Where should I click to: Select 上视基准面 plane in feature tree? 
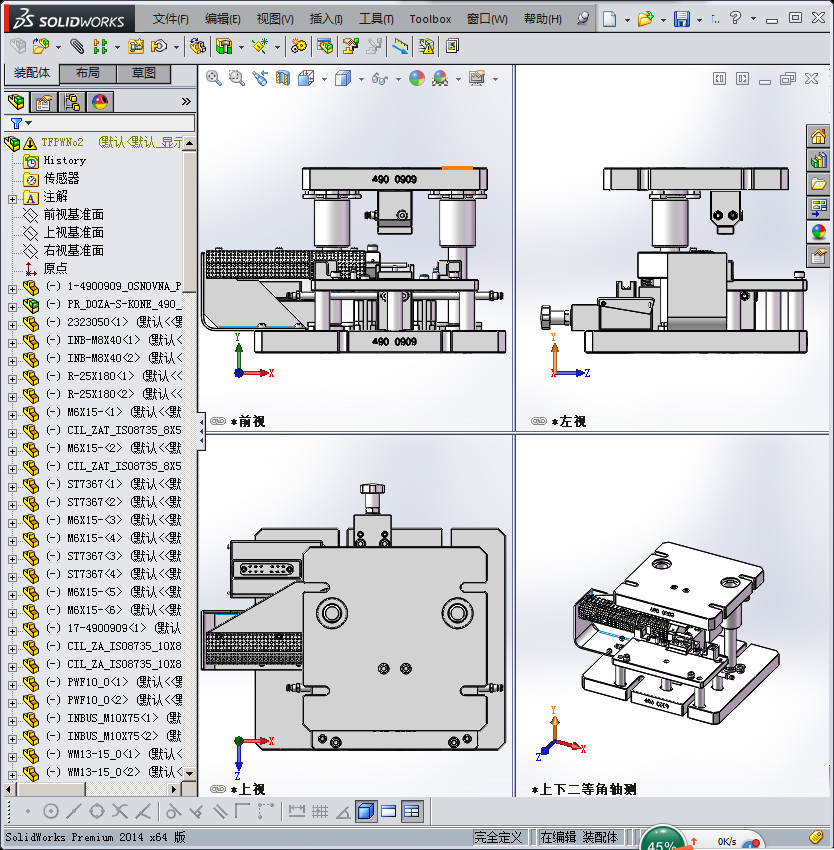[73, 233]
